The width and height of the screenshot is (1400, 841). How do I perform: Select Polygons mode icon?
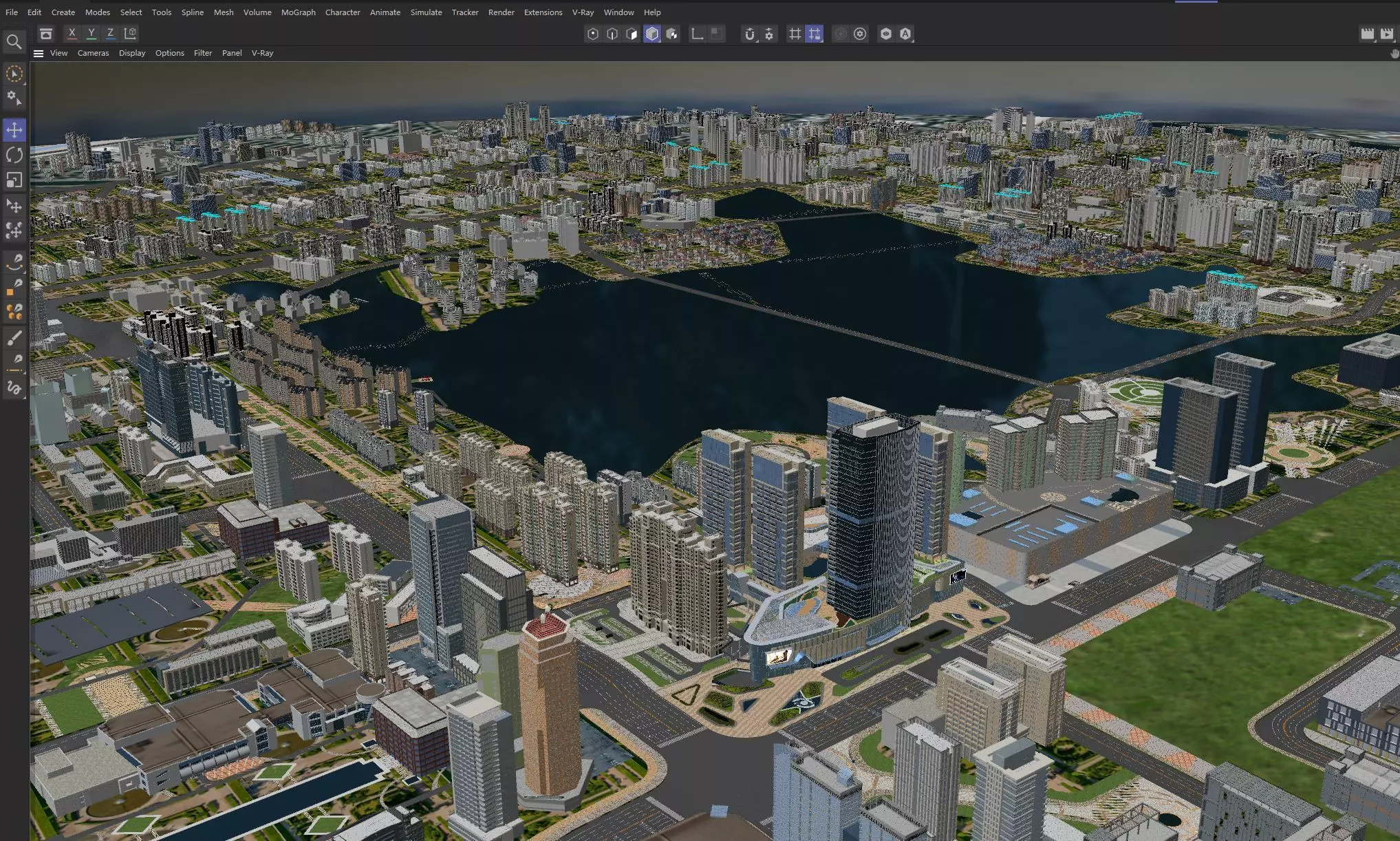632,34
